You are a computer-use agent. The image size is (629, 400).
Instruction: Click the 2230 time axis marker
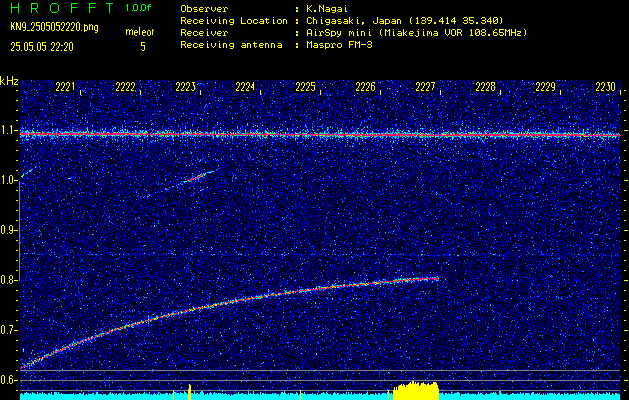[x=606, y=87]
